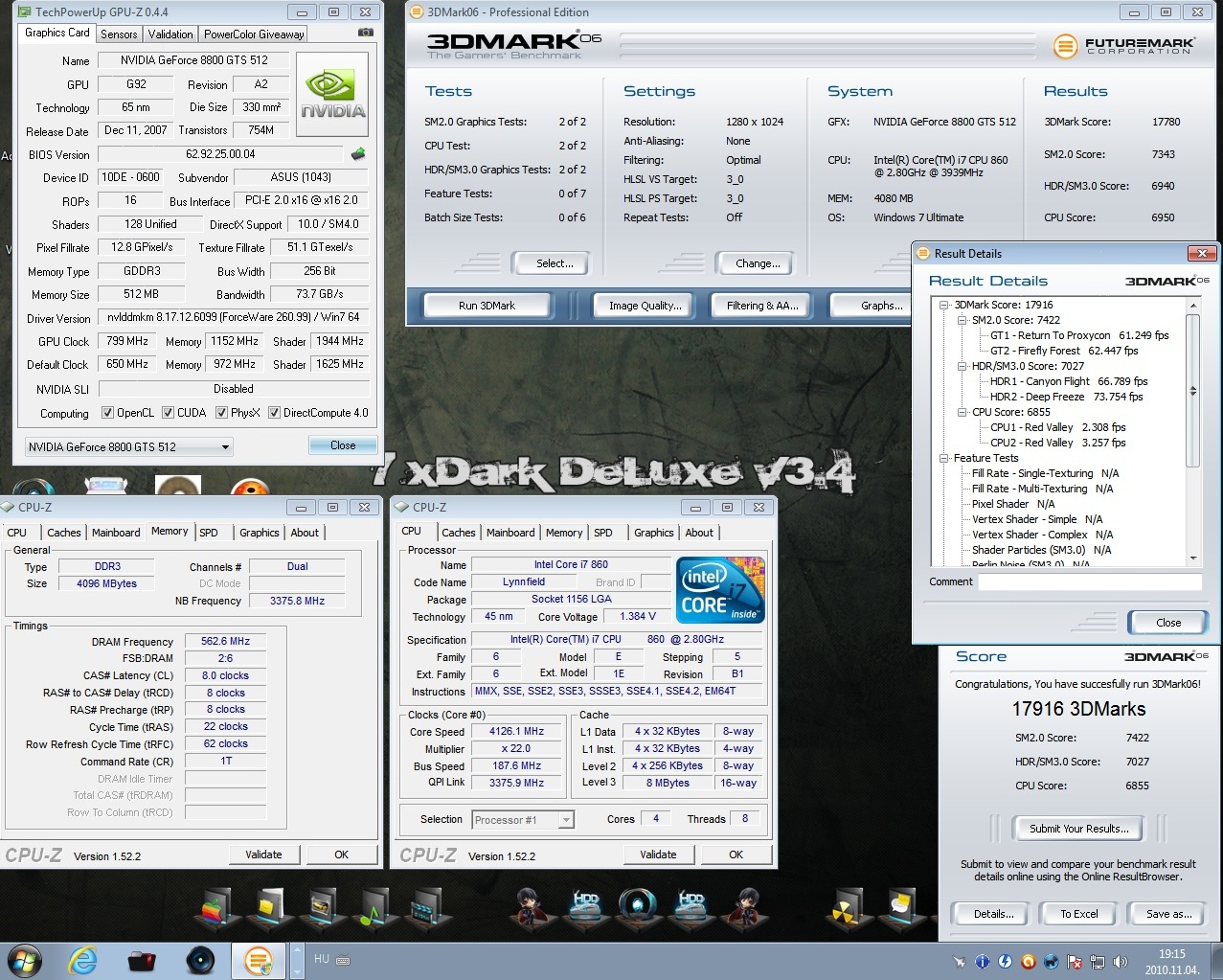Click the Result Details scroll-down arrow
Image resolution: width=1223 pixels, height=980 pixels.
(x=1192, y=558)
